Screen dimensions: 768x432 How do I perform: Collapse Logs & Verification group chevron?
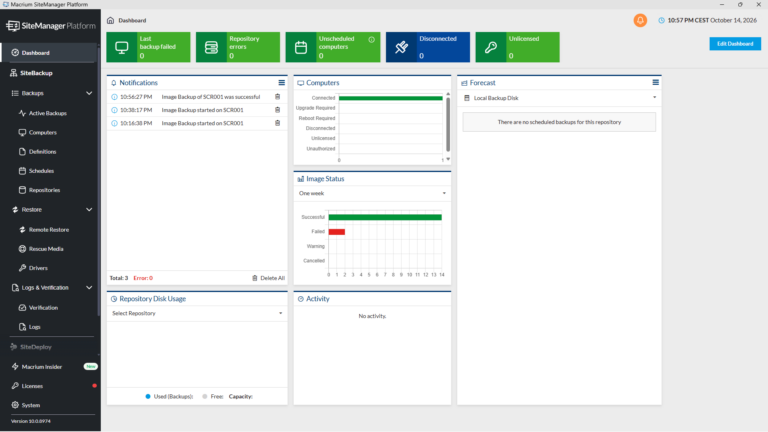coord(89,288)
